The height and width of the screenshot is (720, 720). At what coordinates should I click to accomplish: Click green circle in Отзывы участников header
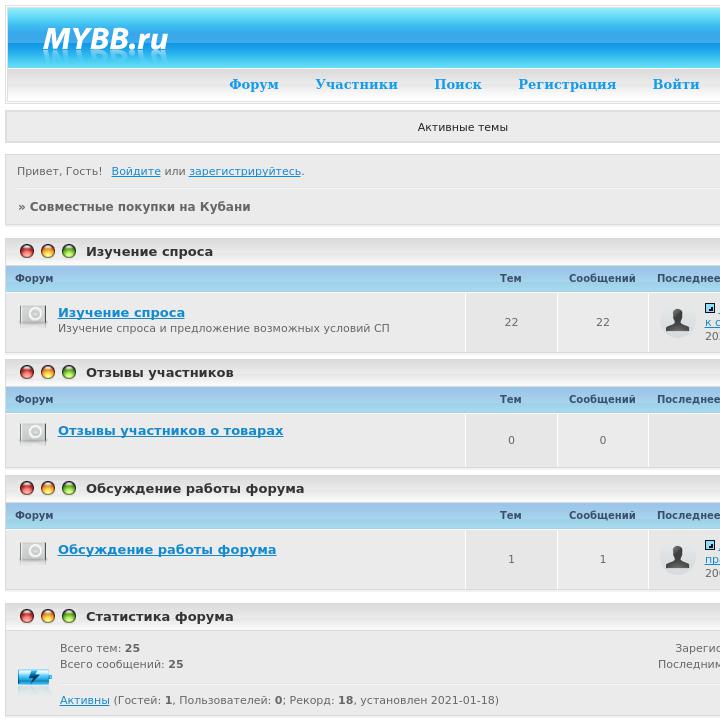point(69,372)
